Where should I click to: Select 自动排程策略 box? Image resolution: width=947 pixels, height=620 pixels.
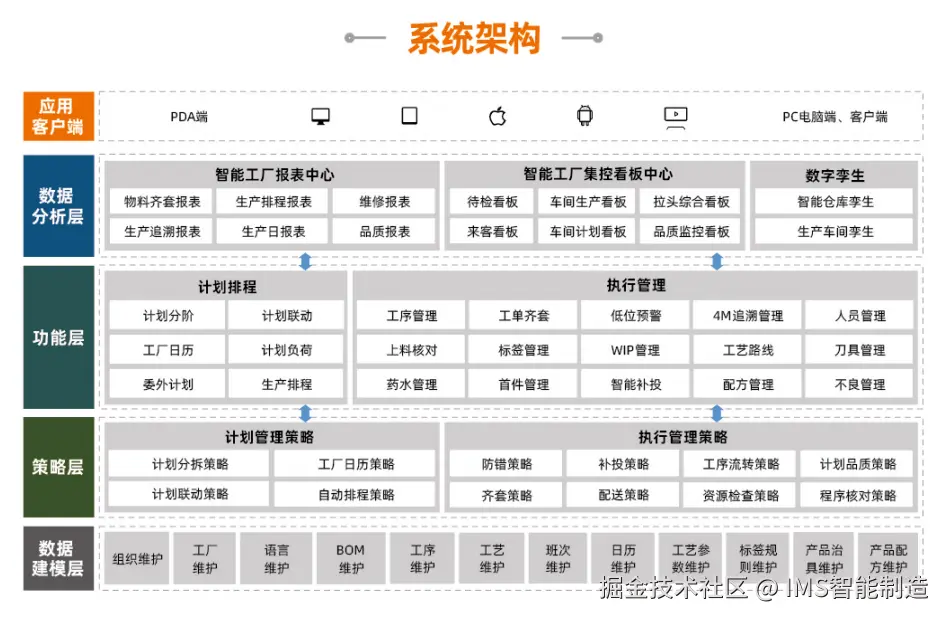[x=356, y=495]
